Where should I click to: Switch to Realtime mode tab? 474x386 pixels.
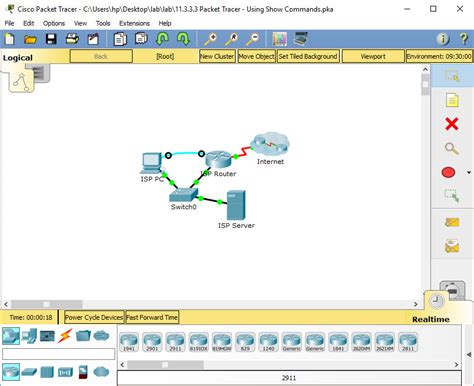(x=431, y=319)
